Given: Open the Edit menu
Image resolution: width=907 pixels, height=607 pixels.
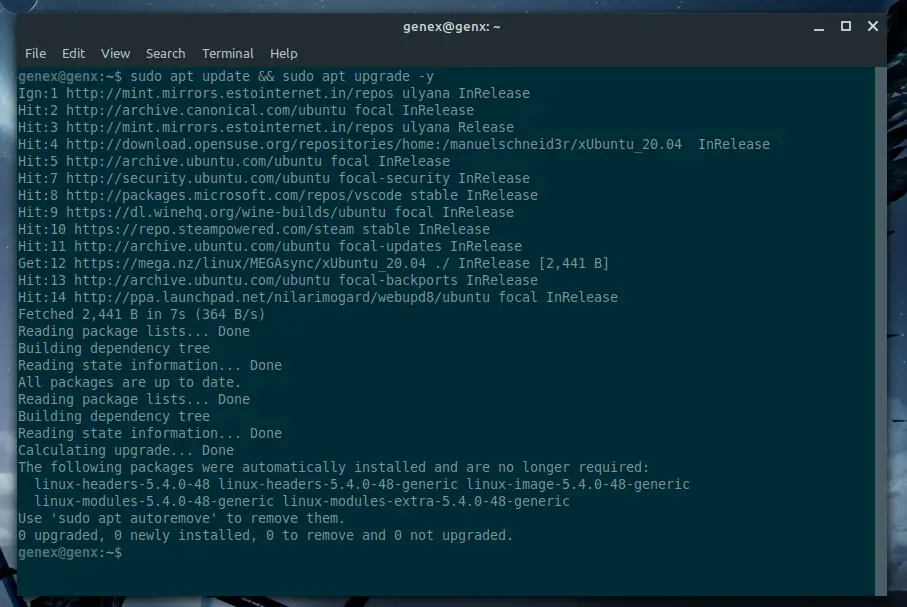Looking at the screenshot, I should point(73,53).
